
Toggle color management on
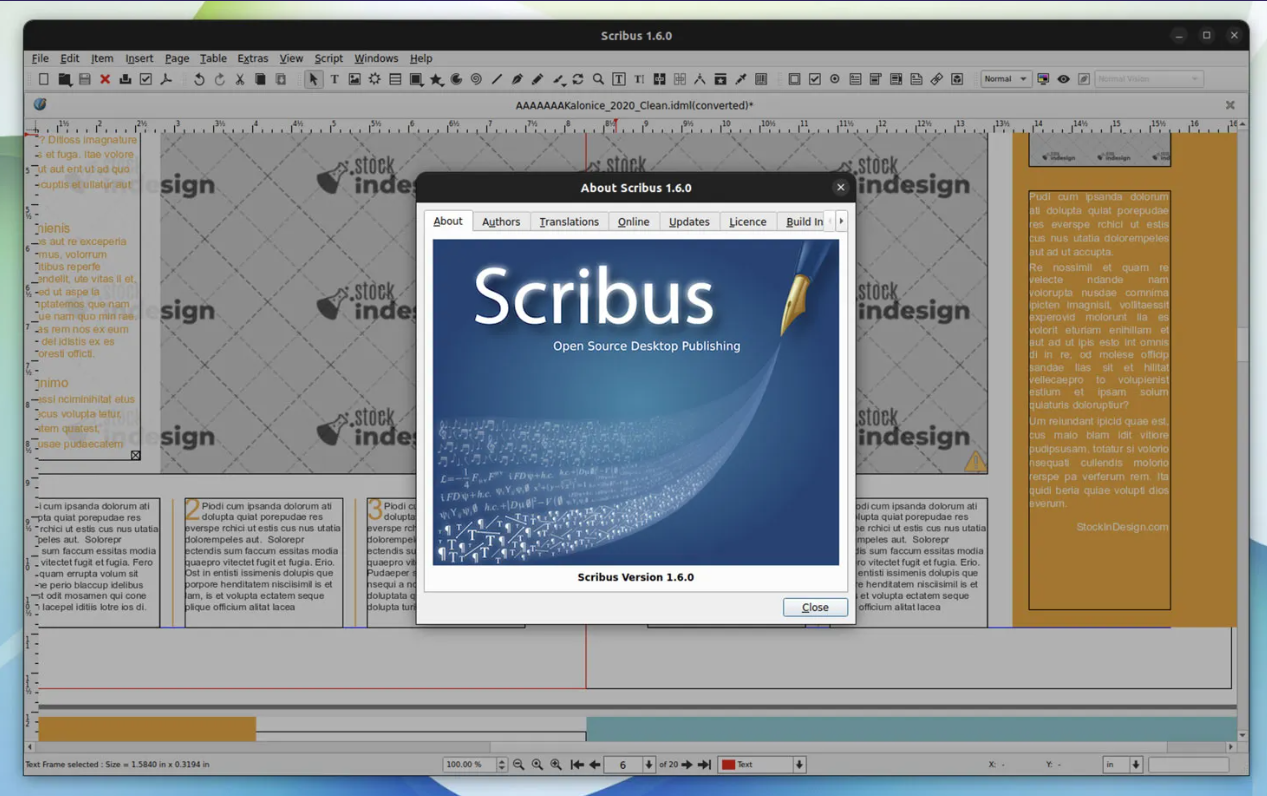point(1043,78)
